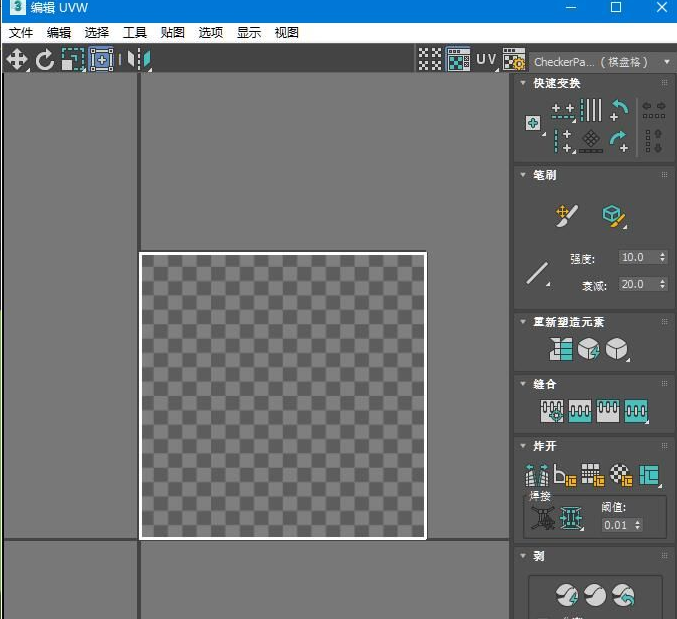Click the checkered UV tile thumbnail
The height and width of the screenshot is (619, 677).
tap(283, 395)
